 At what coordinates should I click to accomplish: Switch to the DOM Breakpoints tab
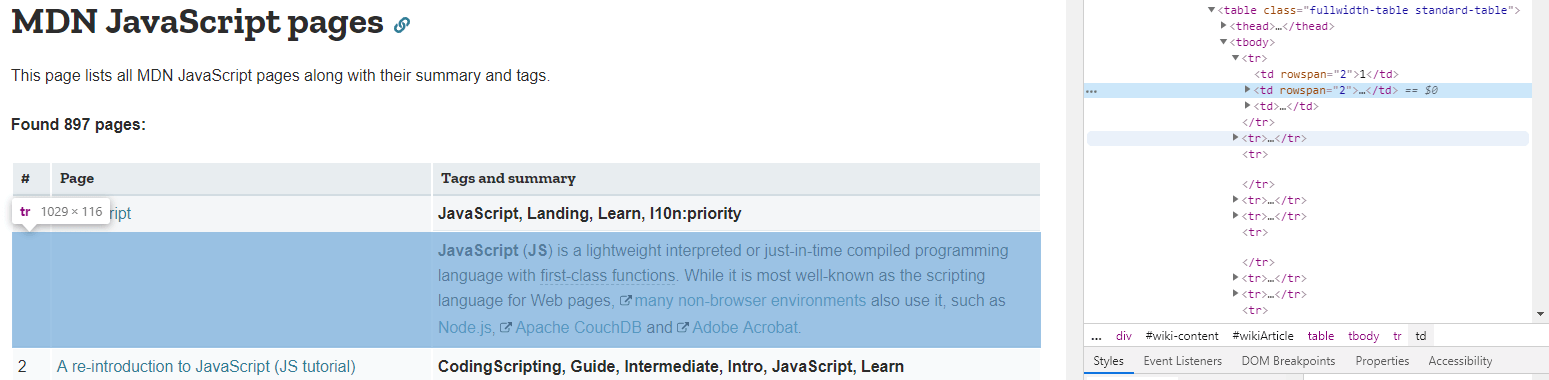(x=1288, y=361)
